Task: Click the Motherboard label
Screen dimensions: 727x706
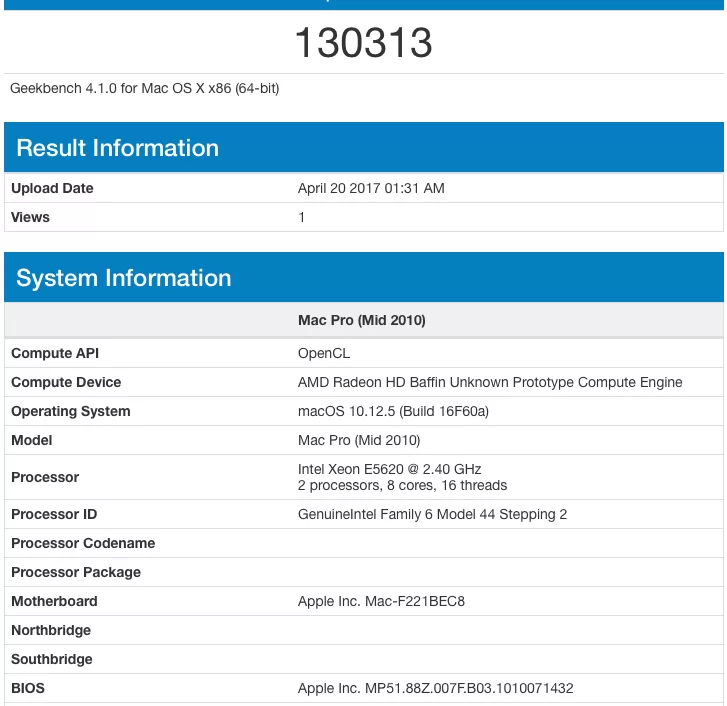Action: 54,601
